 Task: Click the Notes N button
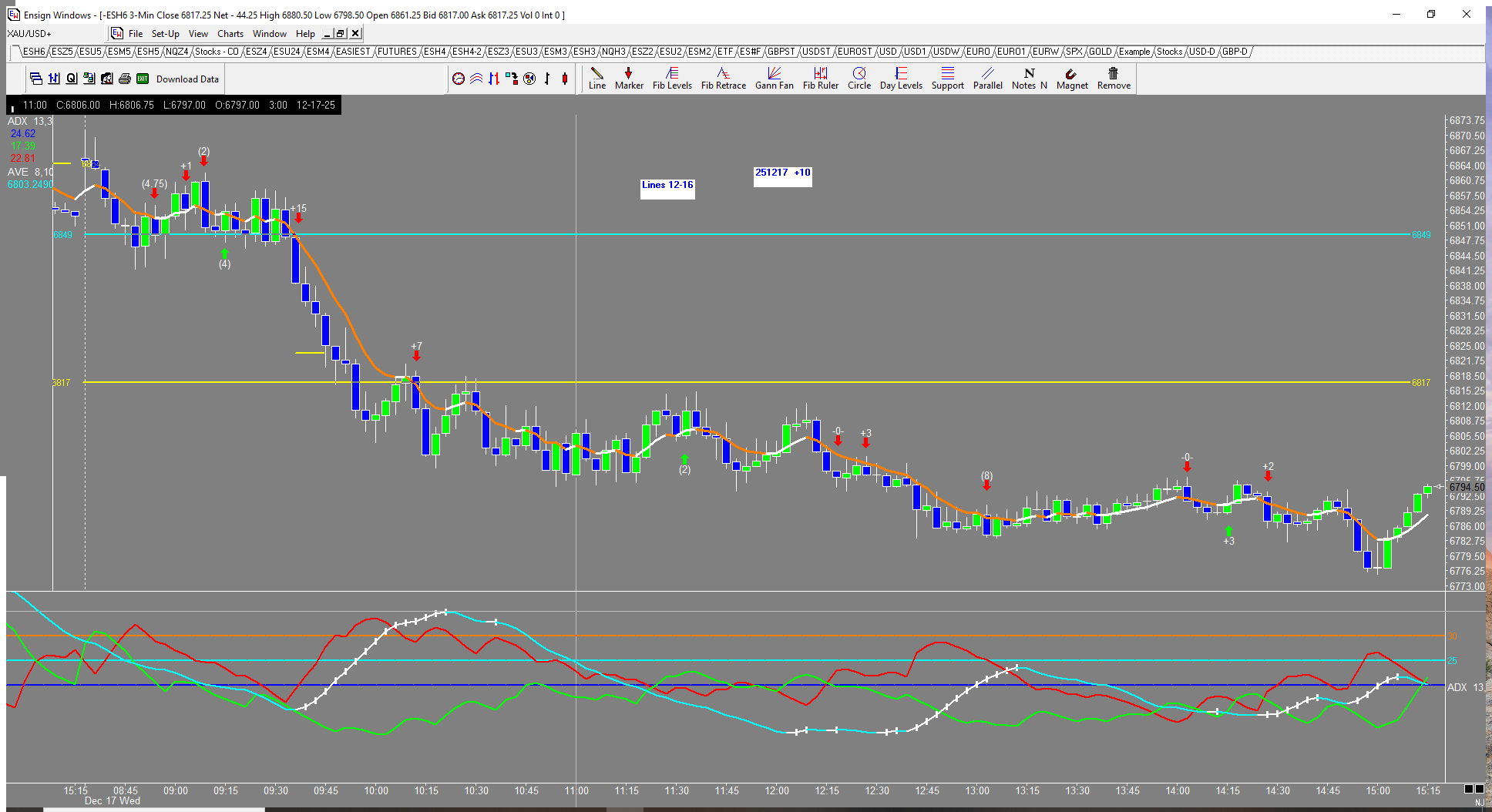tap(1029, 78)
